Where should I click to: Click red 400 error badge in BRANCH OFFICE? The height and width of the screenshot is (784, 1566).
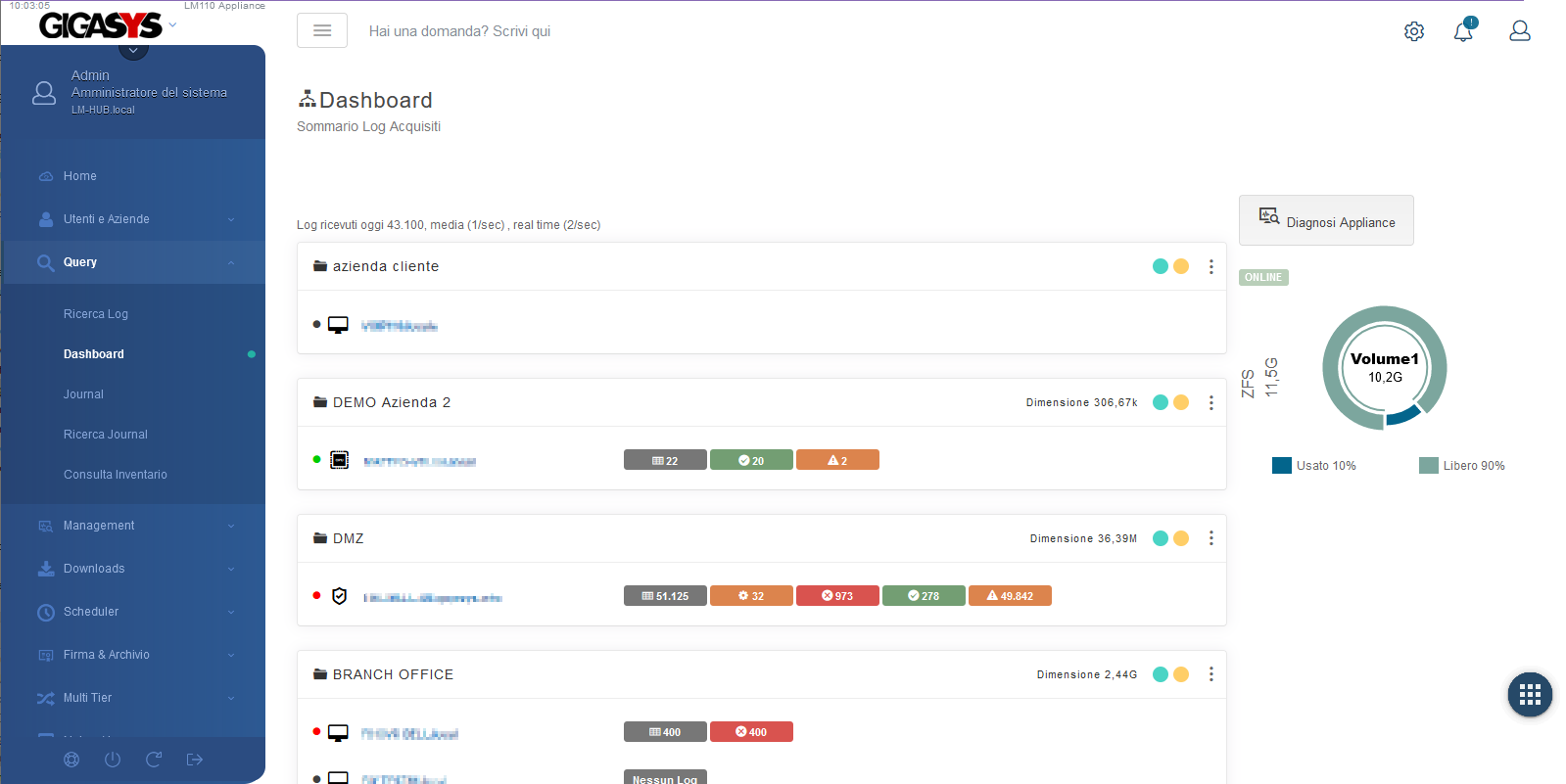coord(751,732)
